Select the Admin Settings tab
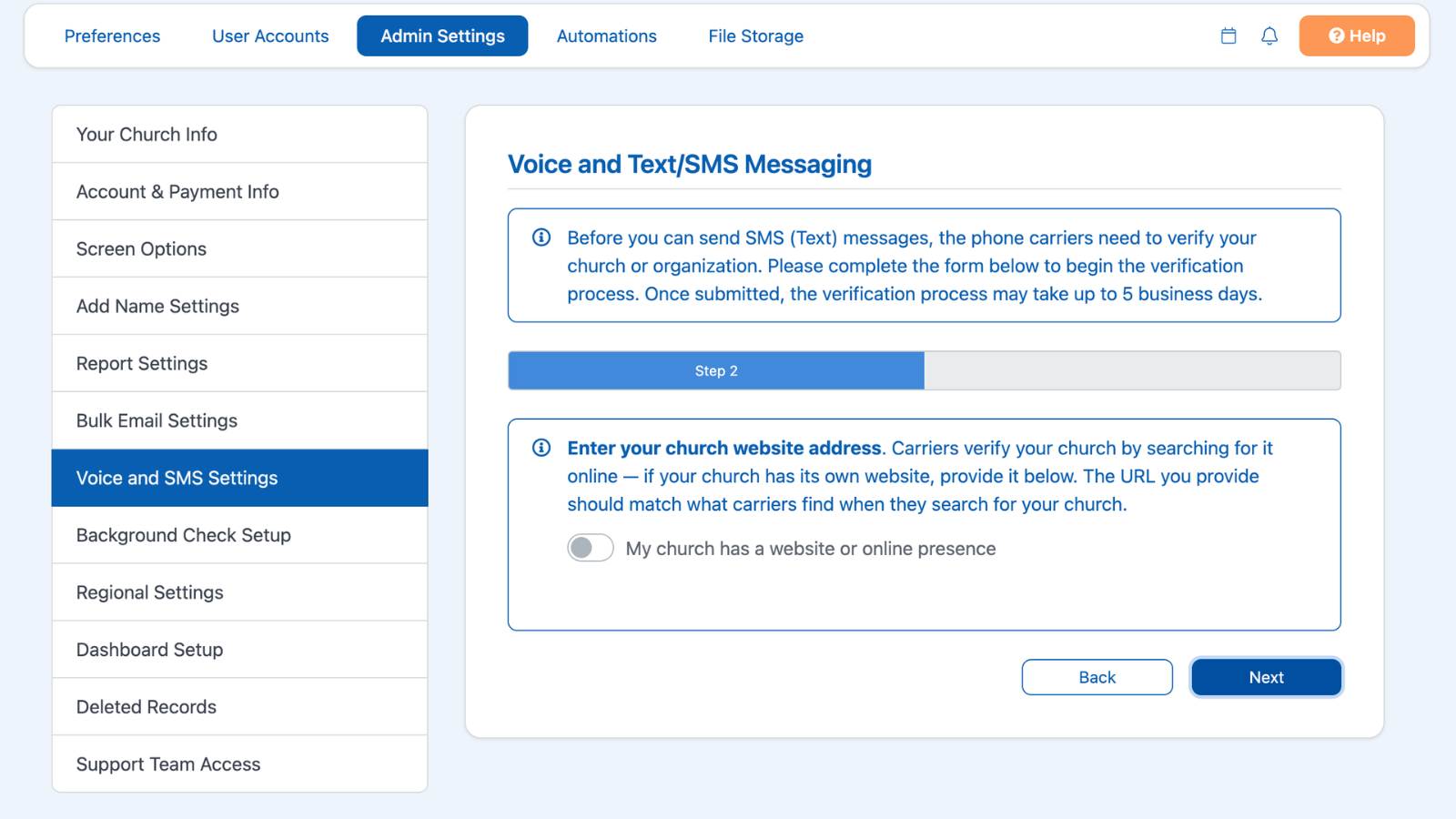Screen dimensions: 1456x819 click(442, 35)
